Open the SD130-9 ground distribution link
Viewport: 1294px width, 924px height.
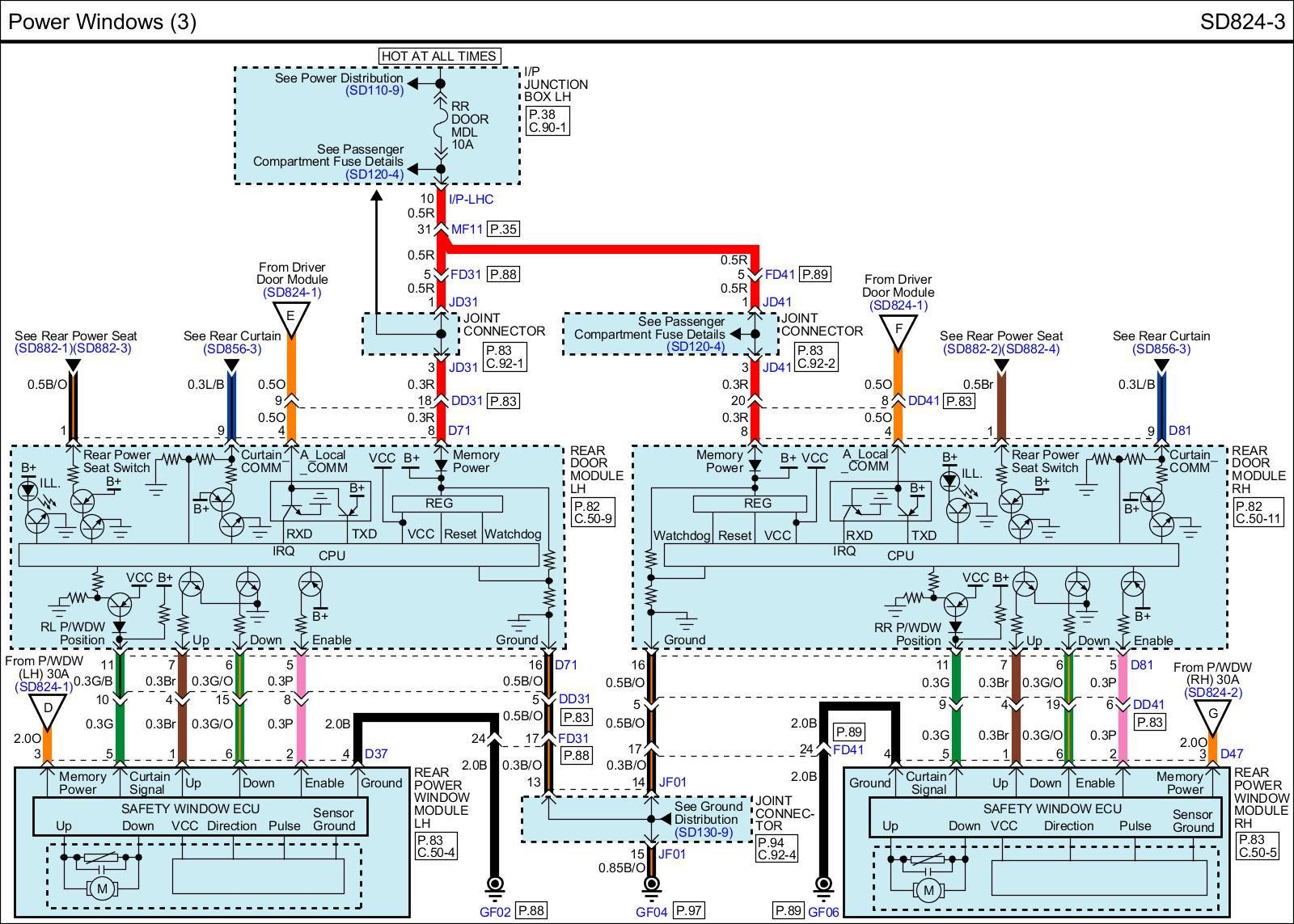703,832
